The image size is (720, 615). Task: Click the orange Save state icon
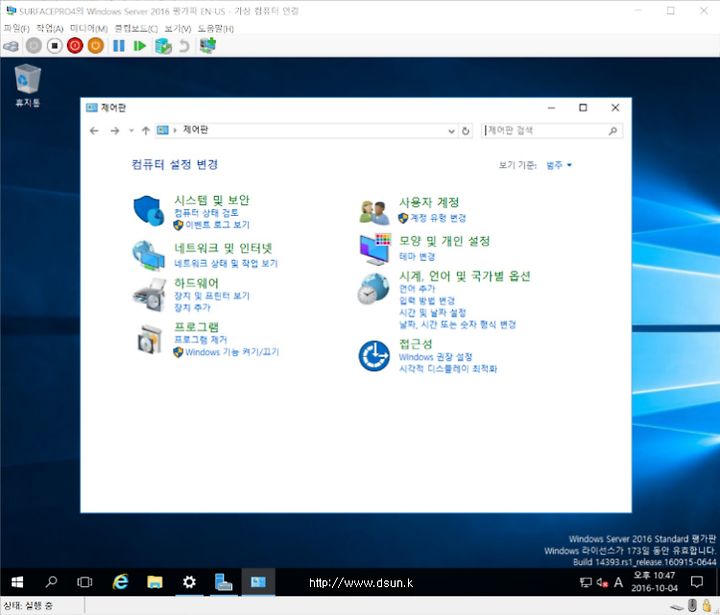tap(96, 46)
